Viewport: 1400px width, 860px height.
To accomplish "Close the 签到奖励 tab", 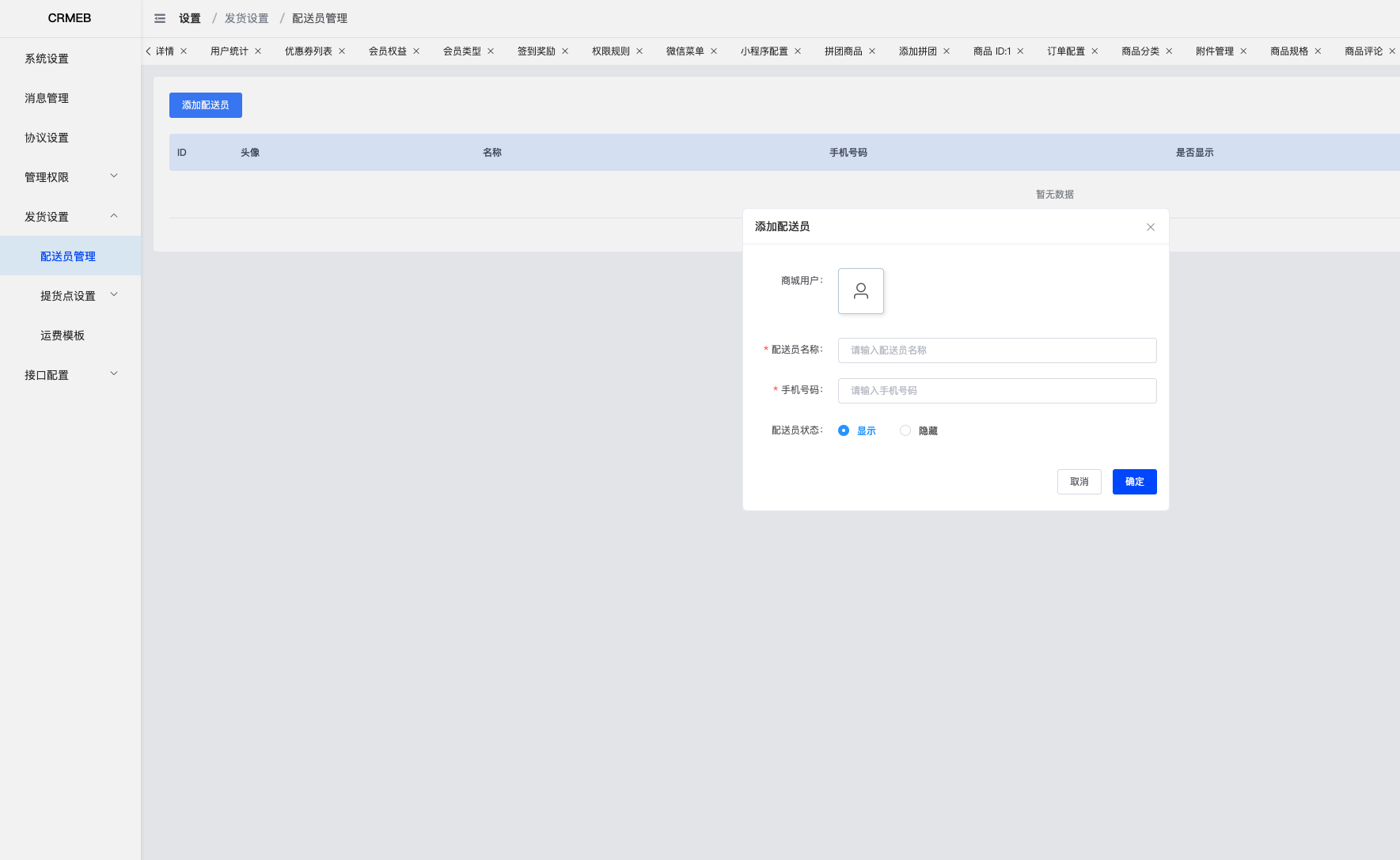I will tap(565, 51).
